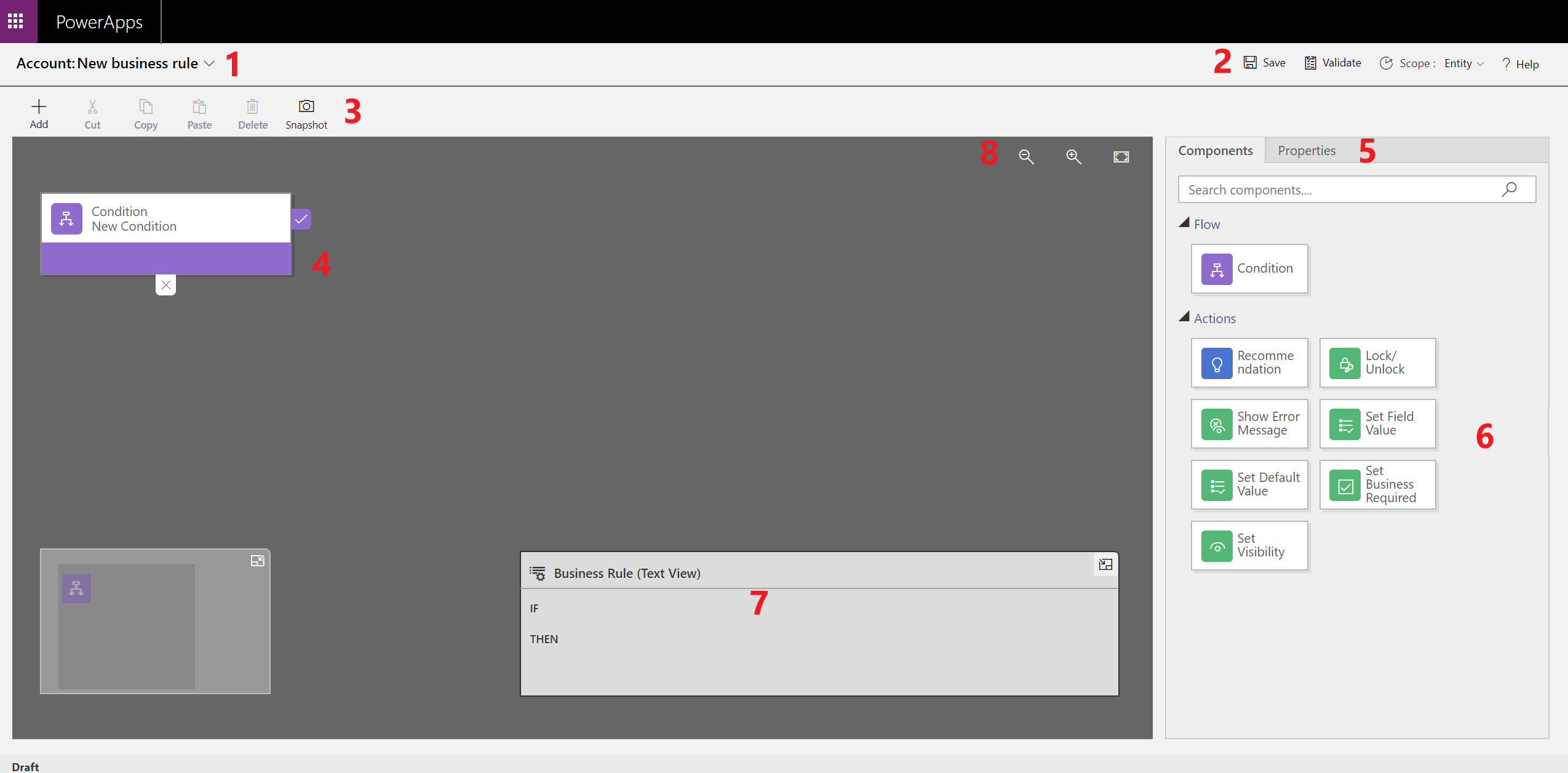This screenshot has height=773, width=1568.
Task: Click the PowerApps title
Action: click(x=99, y=22)
